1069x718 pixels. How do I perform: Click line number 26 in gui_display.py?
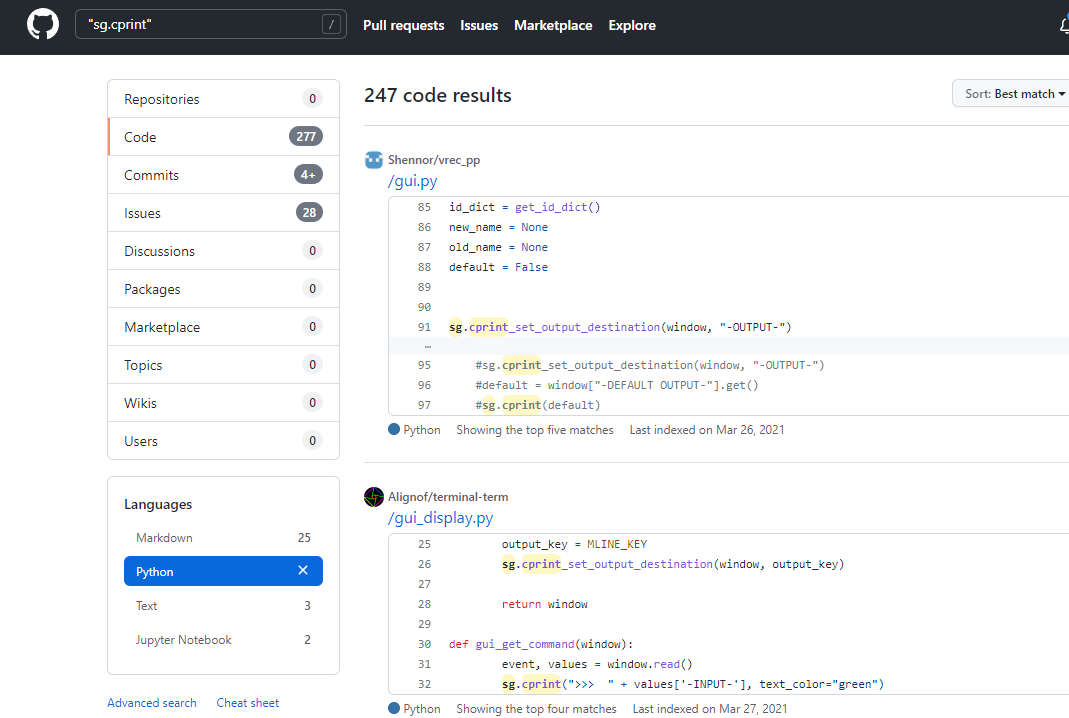(x=424, y=565)
